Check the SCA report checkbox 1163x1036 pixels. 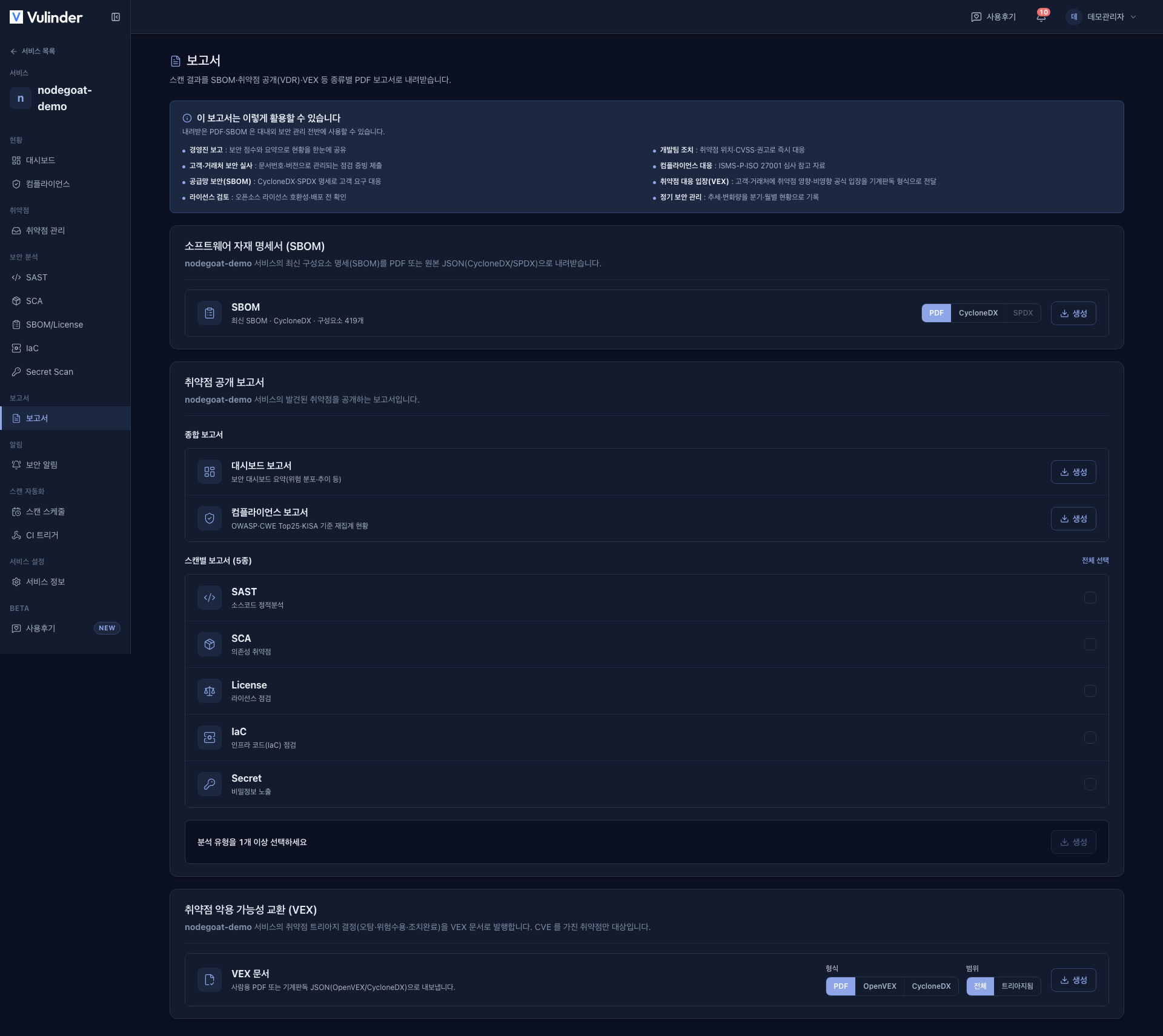[x=1090, y=644]
